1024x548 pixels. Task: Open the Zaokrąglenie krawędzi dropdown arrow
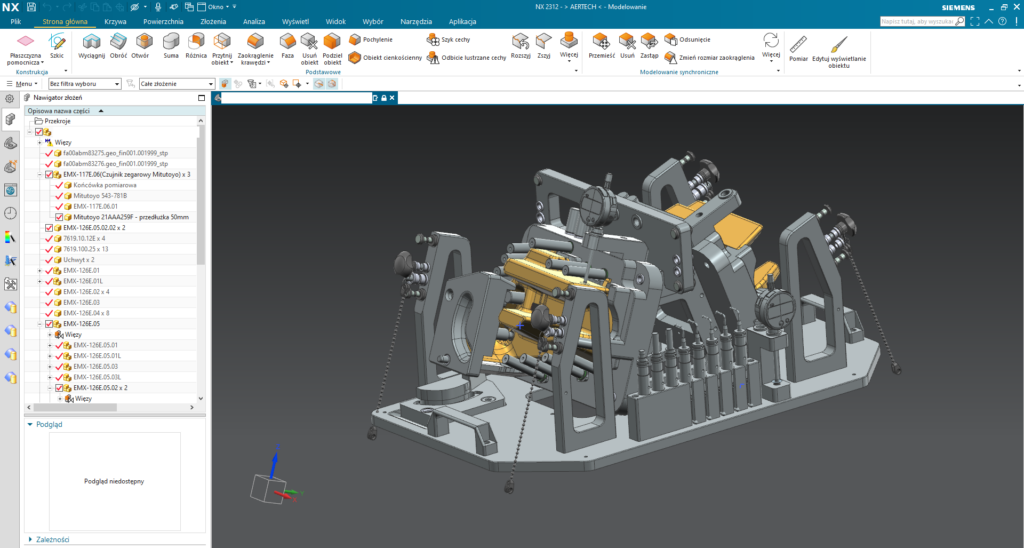[268, 63]
